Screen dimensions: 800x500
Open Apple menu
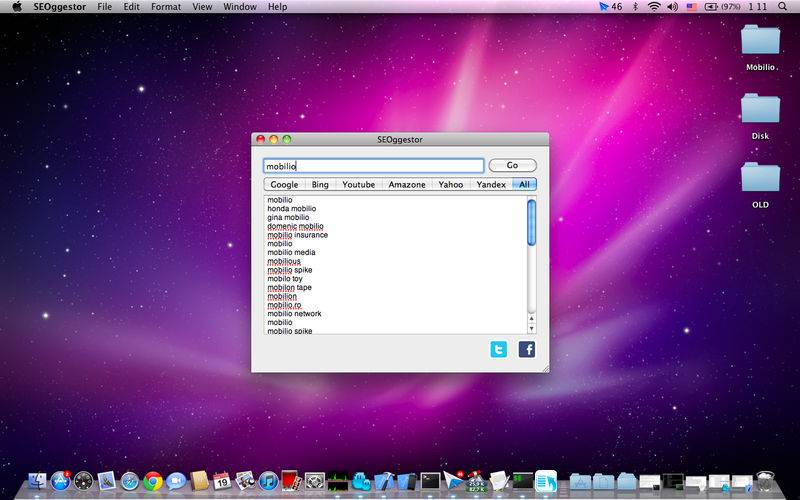click(17, 7)
